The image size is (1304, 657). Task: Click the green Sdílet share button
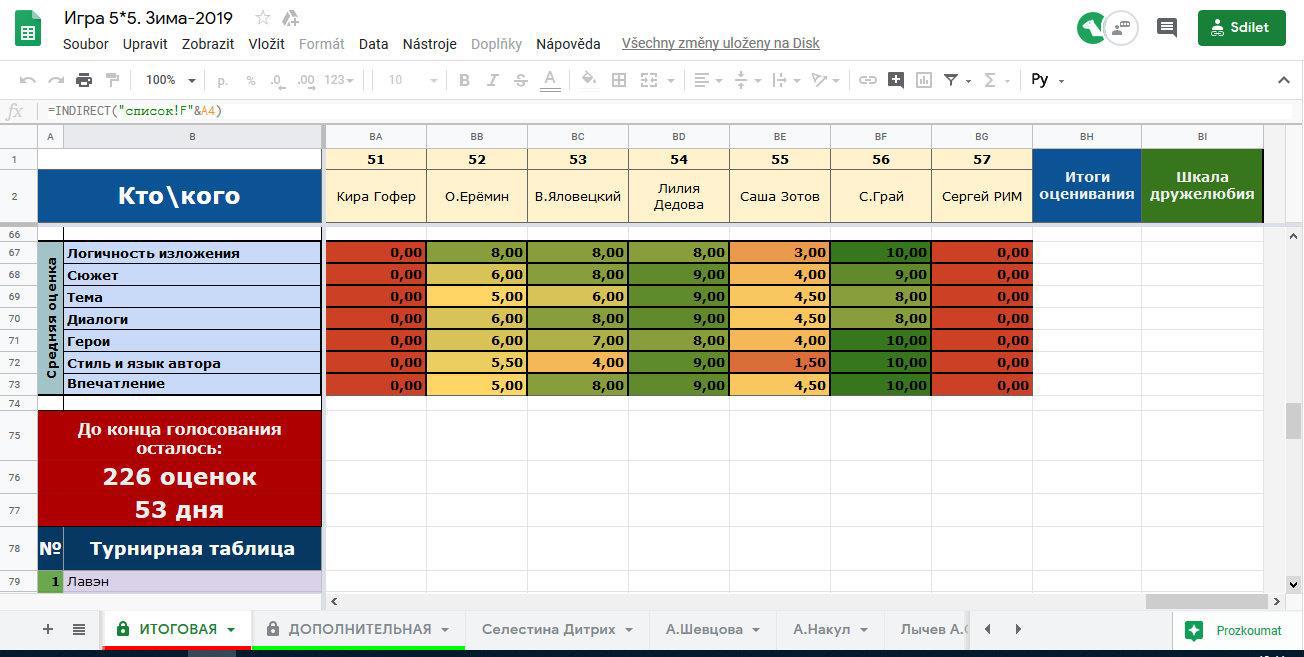(x=1241, y=28)
